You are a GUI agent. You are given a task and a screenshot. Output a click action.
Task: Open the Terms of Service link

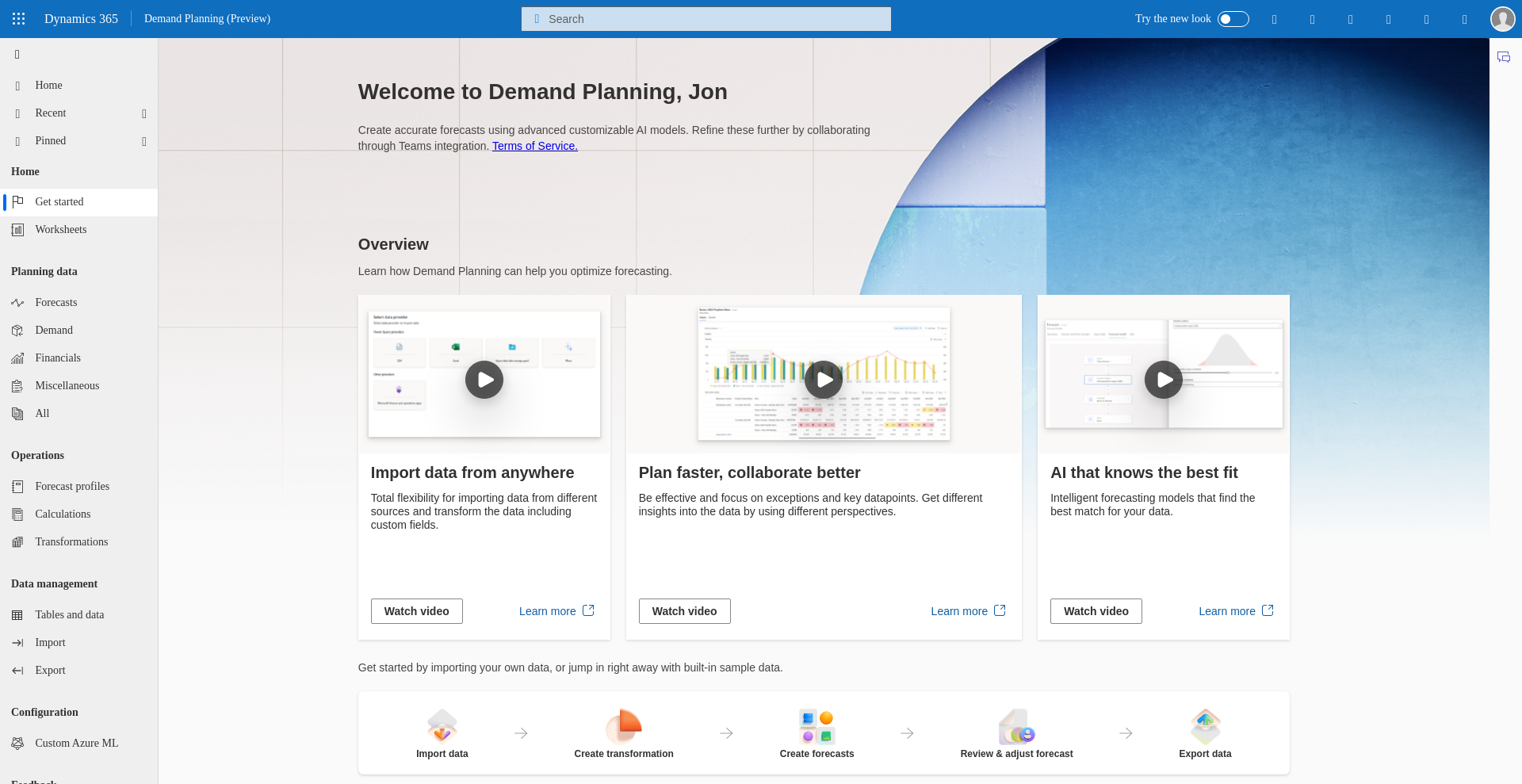pyautogui.click(x=534, y=146)
